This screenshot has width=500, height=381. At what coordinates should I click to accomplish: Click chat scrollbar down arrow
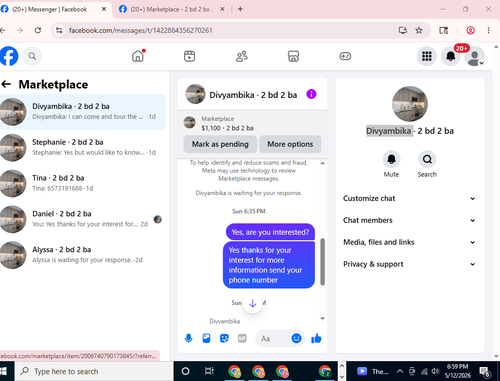tap(322, 318)
